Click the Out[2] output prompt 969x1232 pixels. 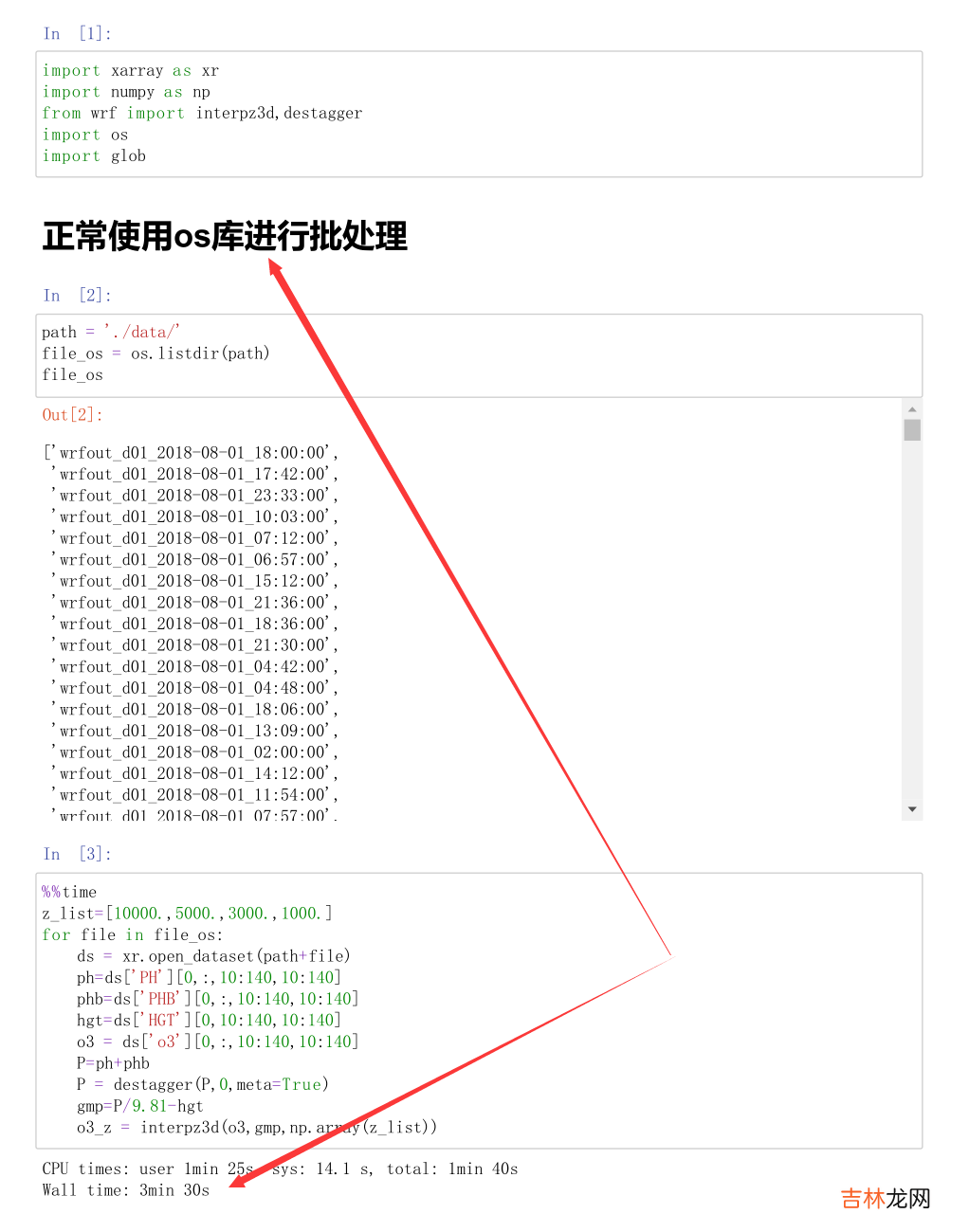[x=72, y=415]
